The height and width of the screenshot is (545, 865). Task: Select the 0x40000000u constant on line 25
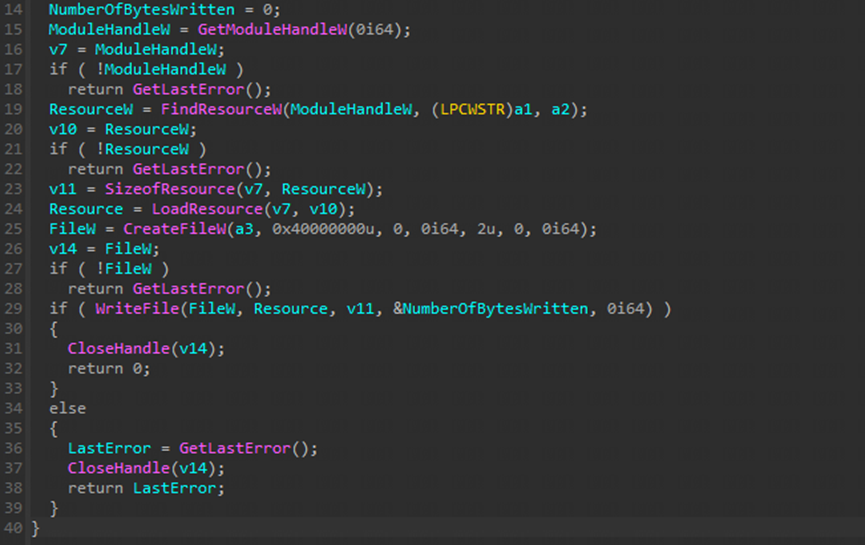click(x=323, y=228)
